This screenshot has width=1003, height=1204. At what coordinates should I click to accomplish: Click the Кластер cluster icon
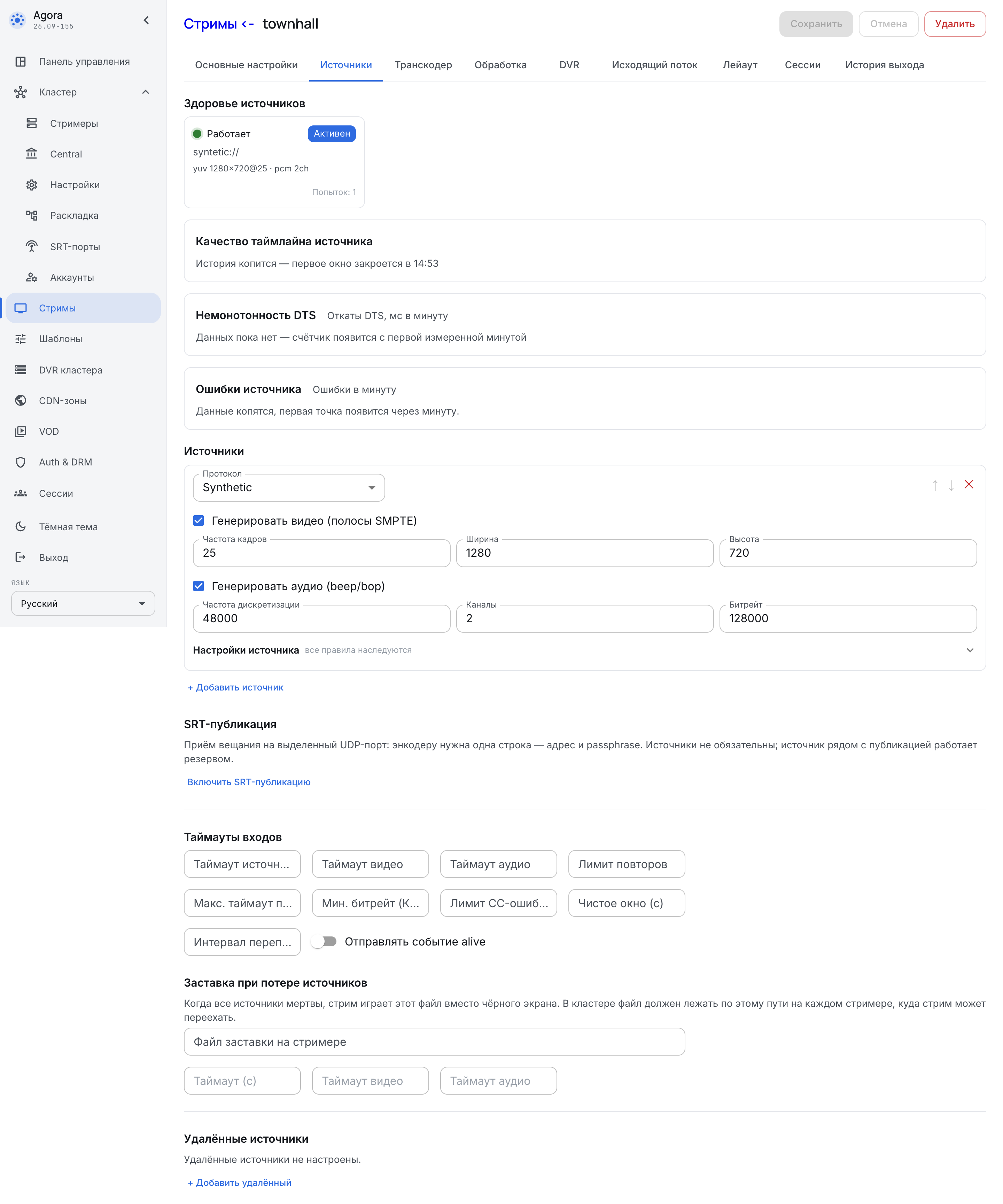point(21,92)
